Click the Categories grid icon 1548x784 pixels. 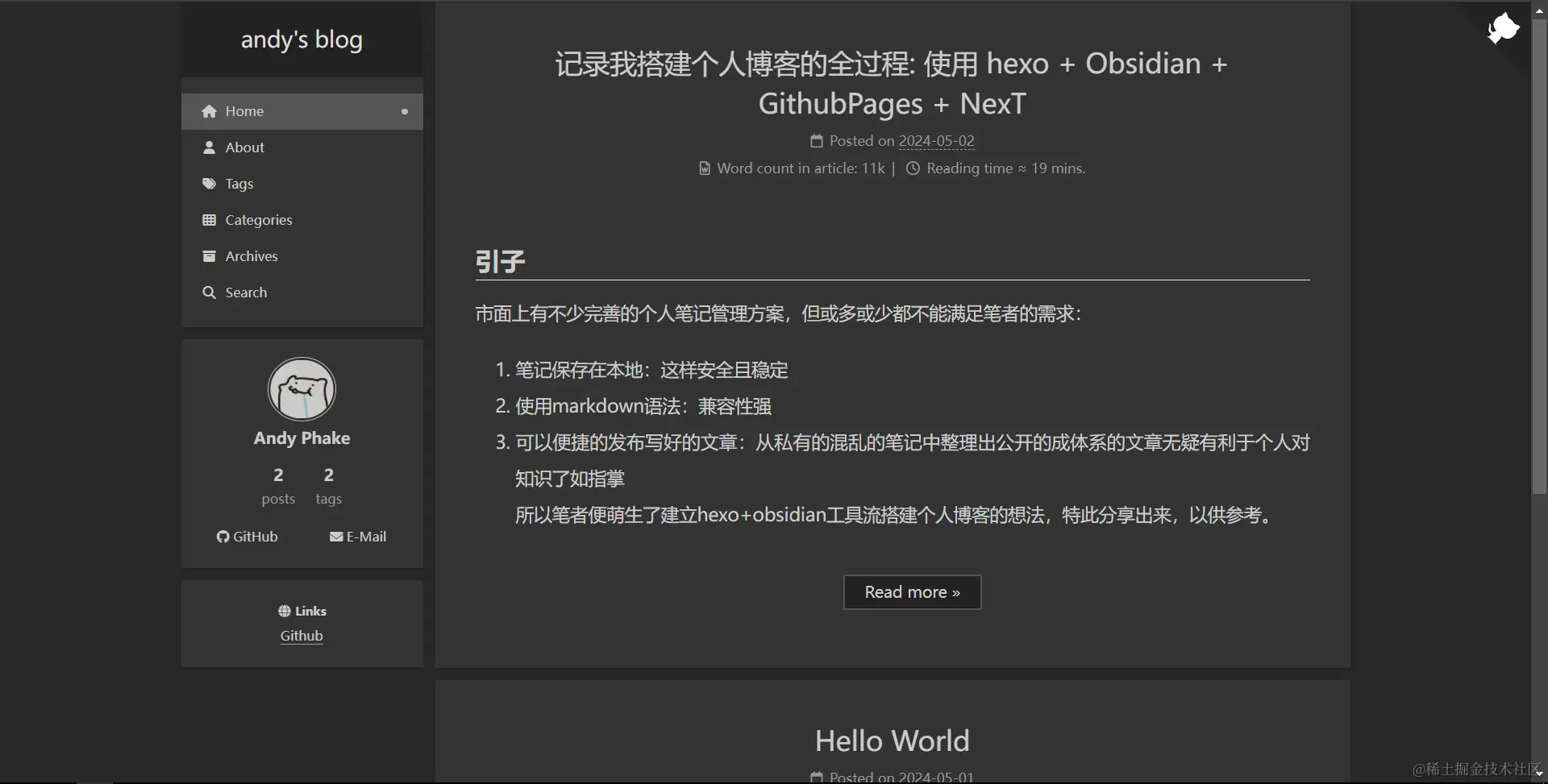click(x=208, y=220)
